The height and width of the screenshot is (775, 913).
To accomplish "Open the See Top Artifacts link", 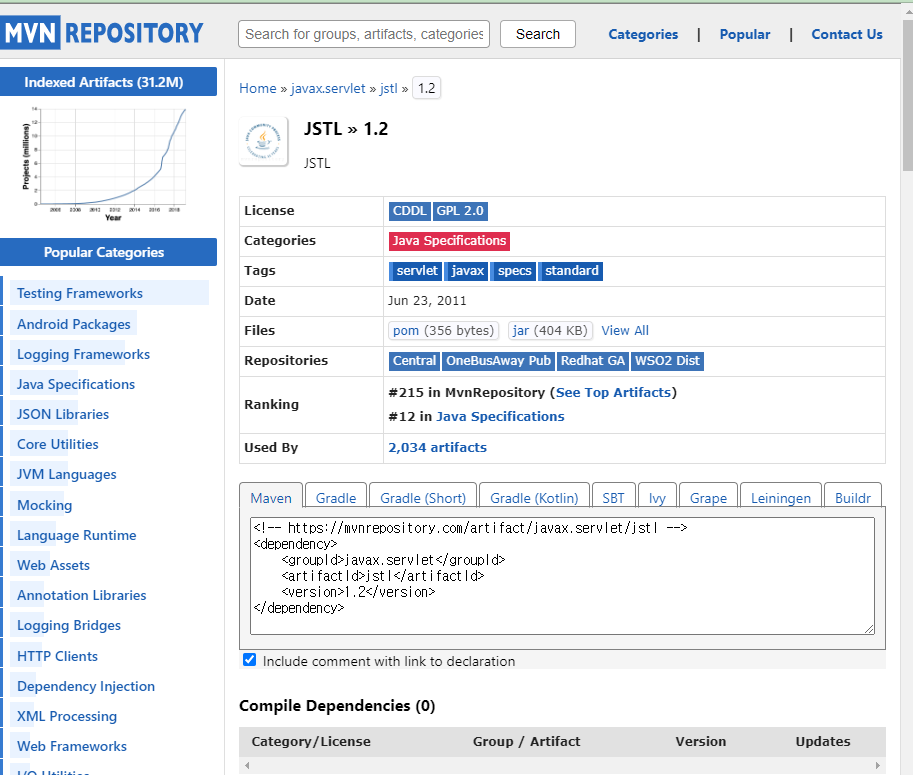I will click(613, 392).
